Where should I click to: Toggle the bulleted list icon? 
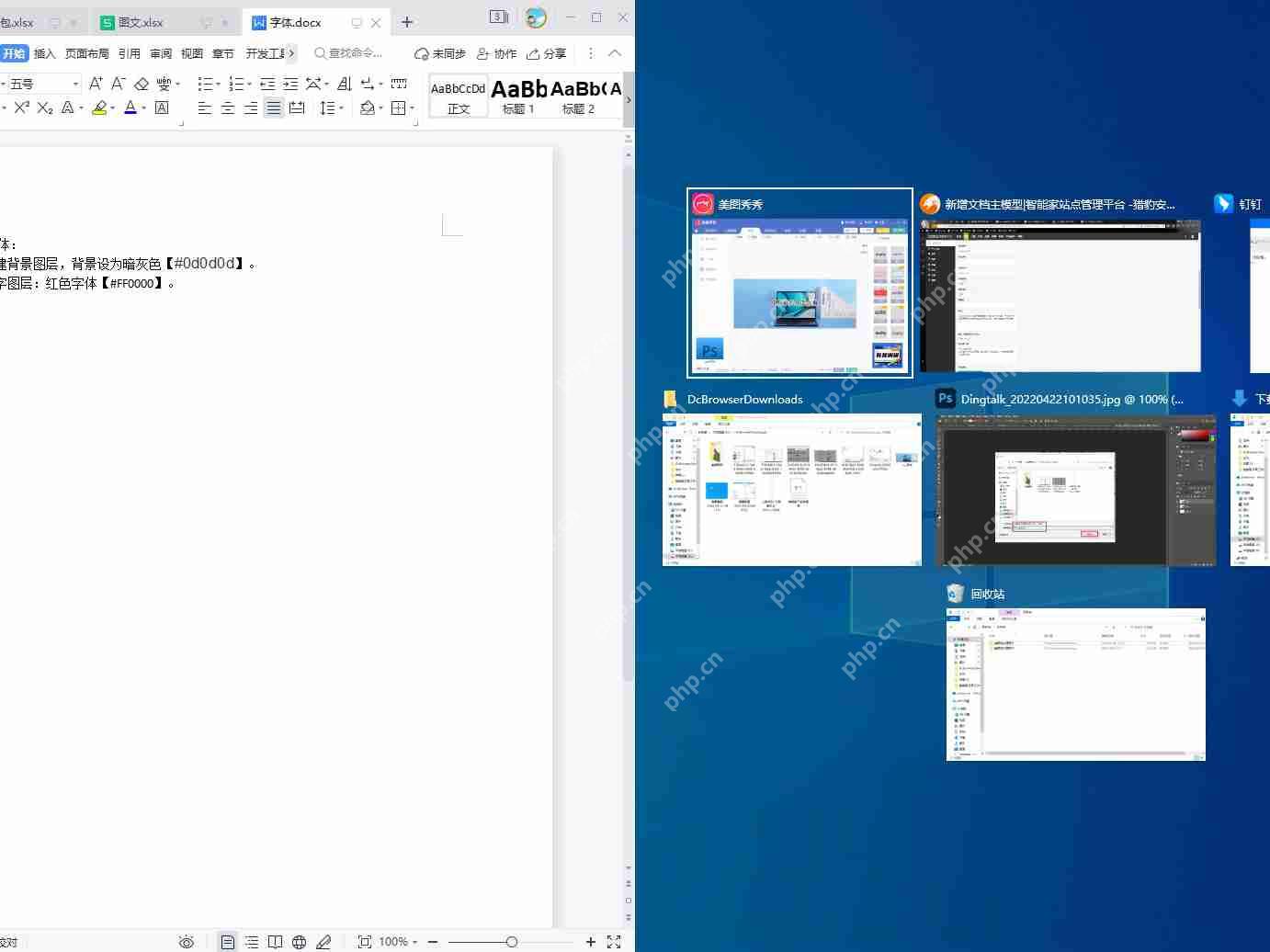pos(204,84)
